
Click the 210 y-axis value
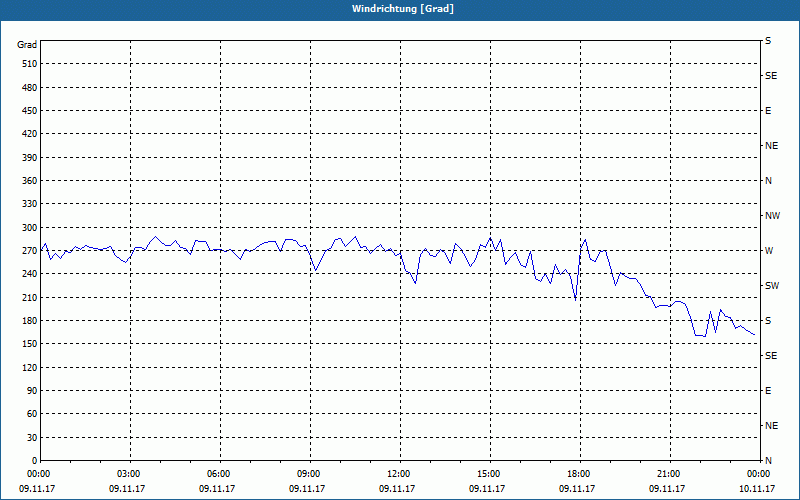[x=30, y=297]
